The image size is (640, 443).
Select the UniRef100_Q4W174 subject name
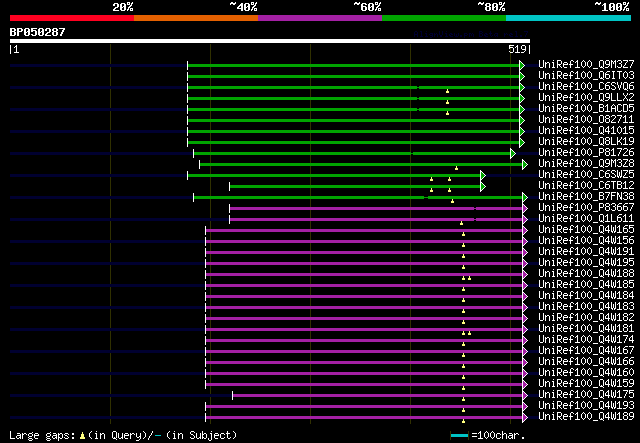[586, 340]
